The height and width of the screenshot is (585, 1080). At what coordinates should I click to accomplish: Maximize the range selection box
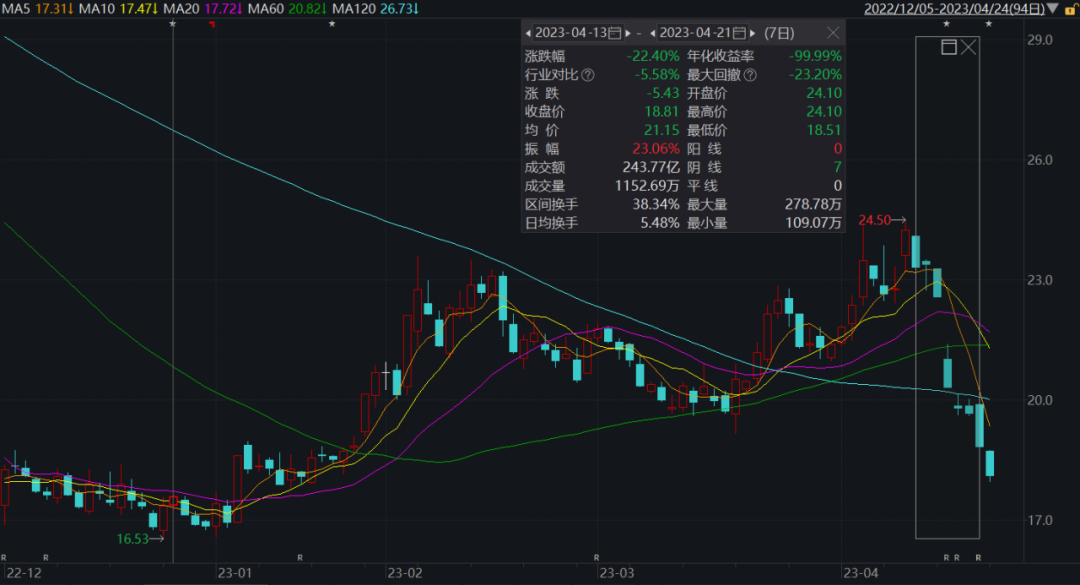tap(949, 47)
